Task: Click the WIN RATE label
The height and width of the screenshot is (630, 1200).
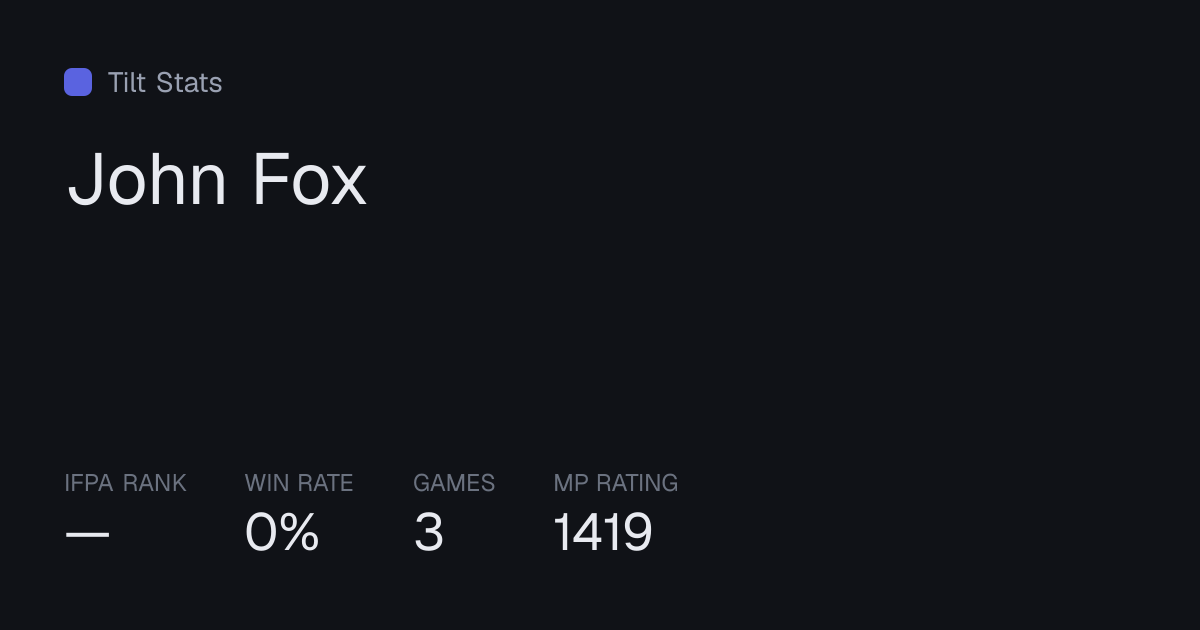Action: tap(299, 483)
